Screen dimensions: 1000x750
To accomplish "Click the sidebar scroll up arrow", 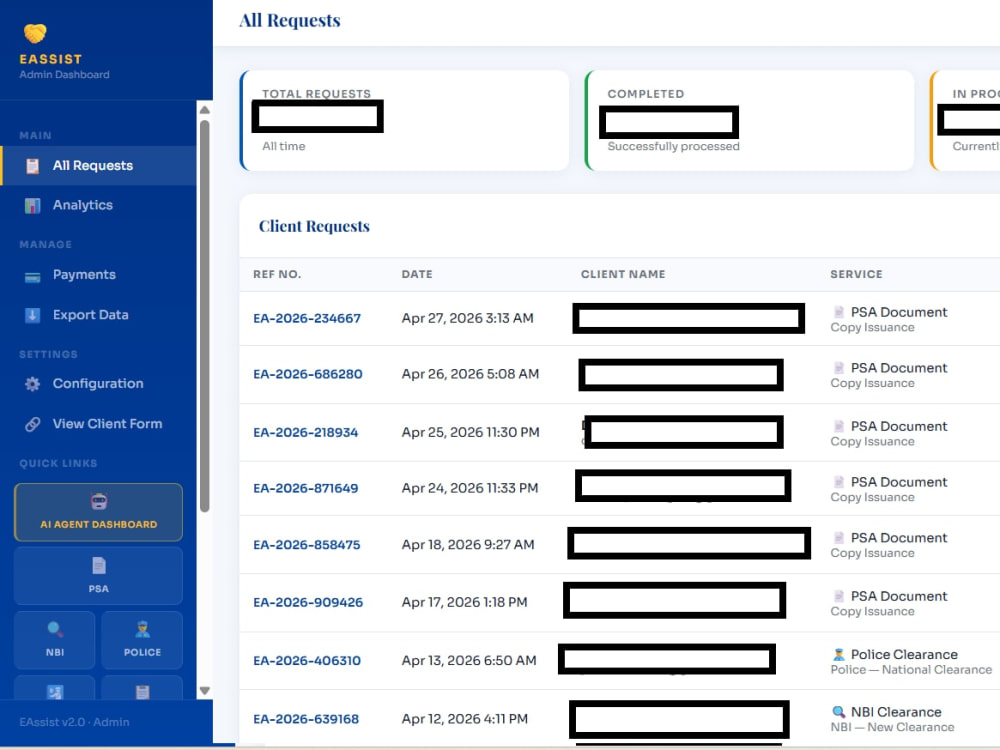I will 205,110.
